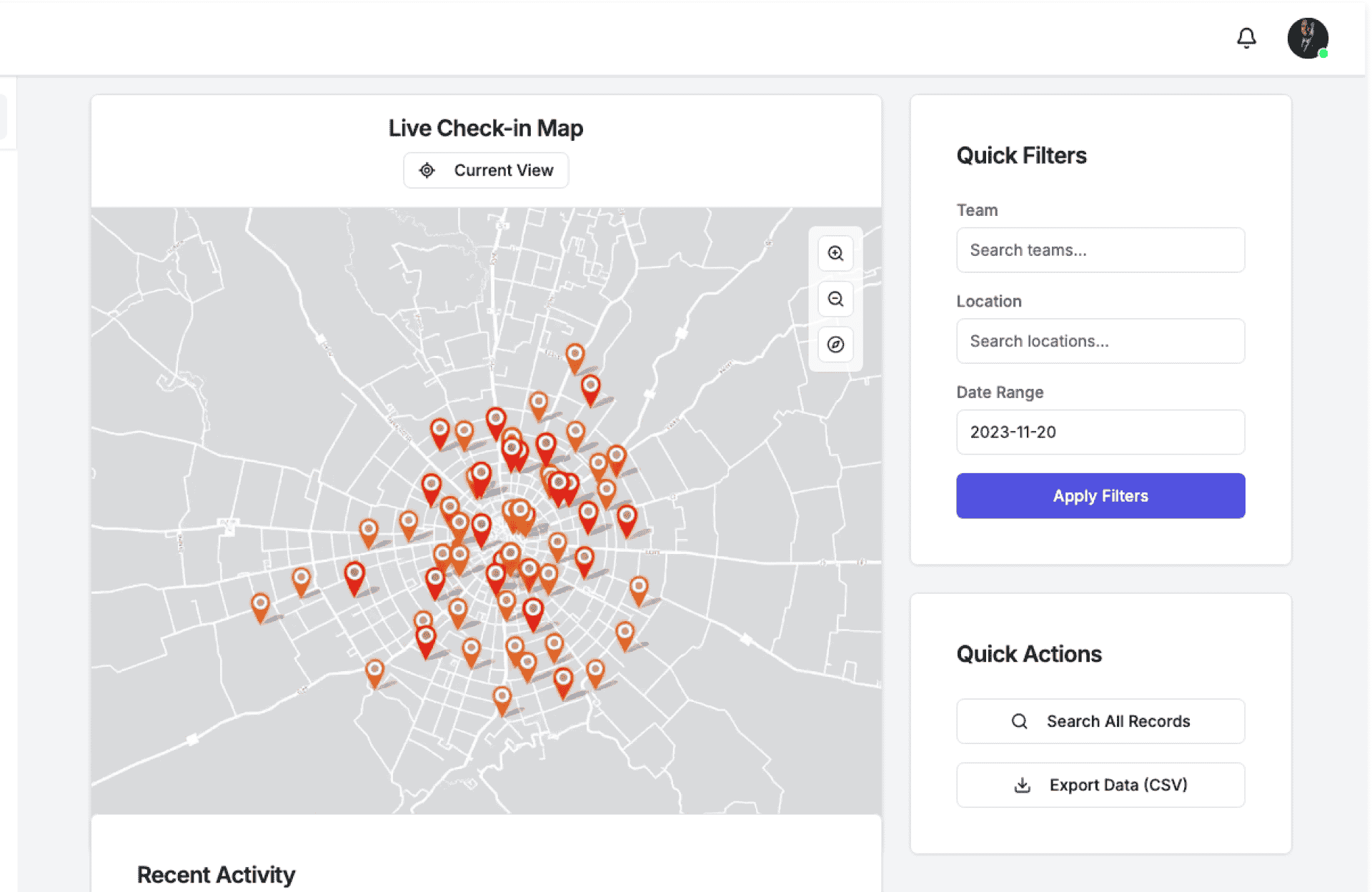
Task: Open notifications bell icon
Action: (x=1246, y=38)
